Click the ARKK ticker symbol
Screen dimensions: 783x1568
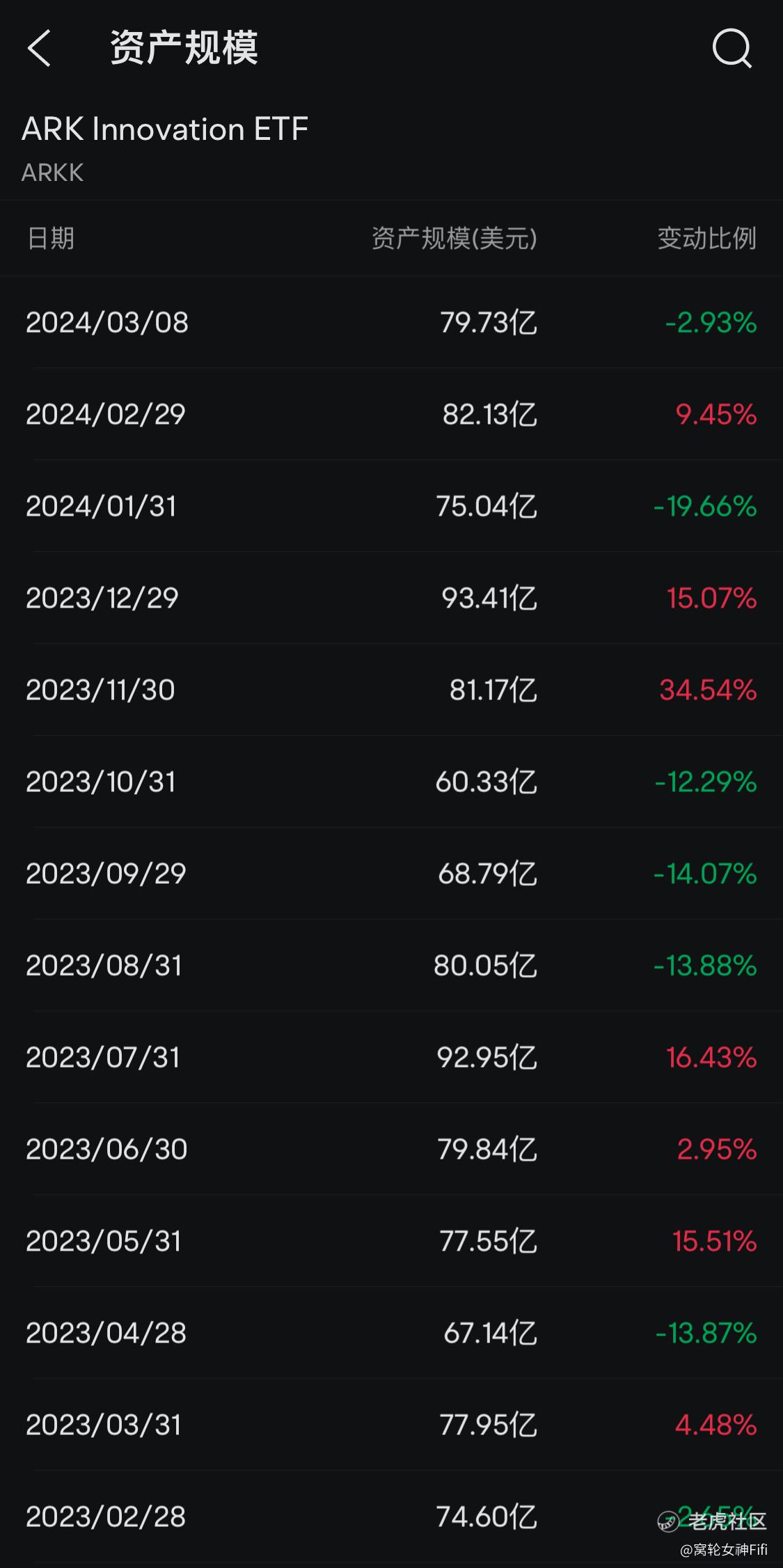click(52, 173)
